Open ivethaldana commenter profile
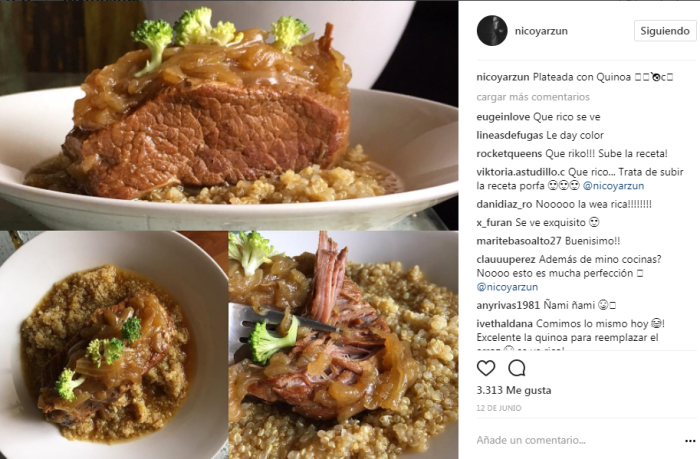700x459 pixels. pos(504,323)
